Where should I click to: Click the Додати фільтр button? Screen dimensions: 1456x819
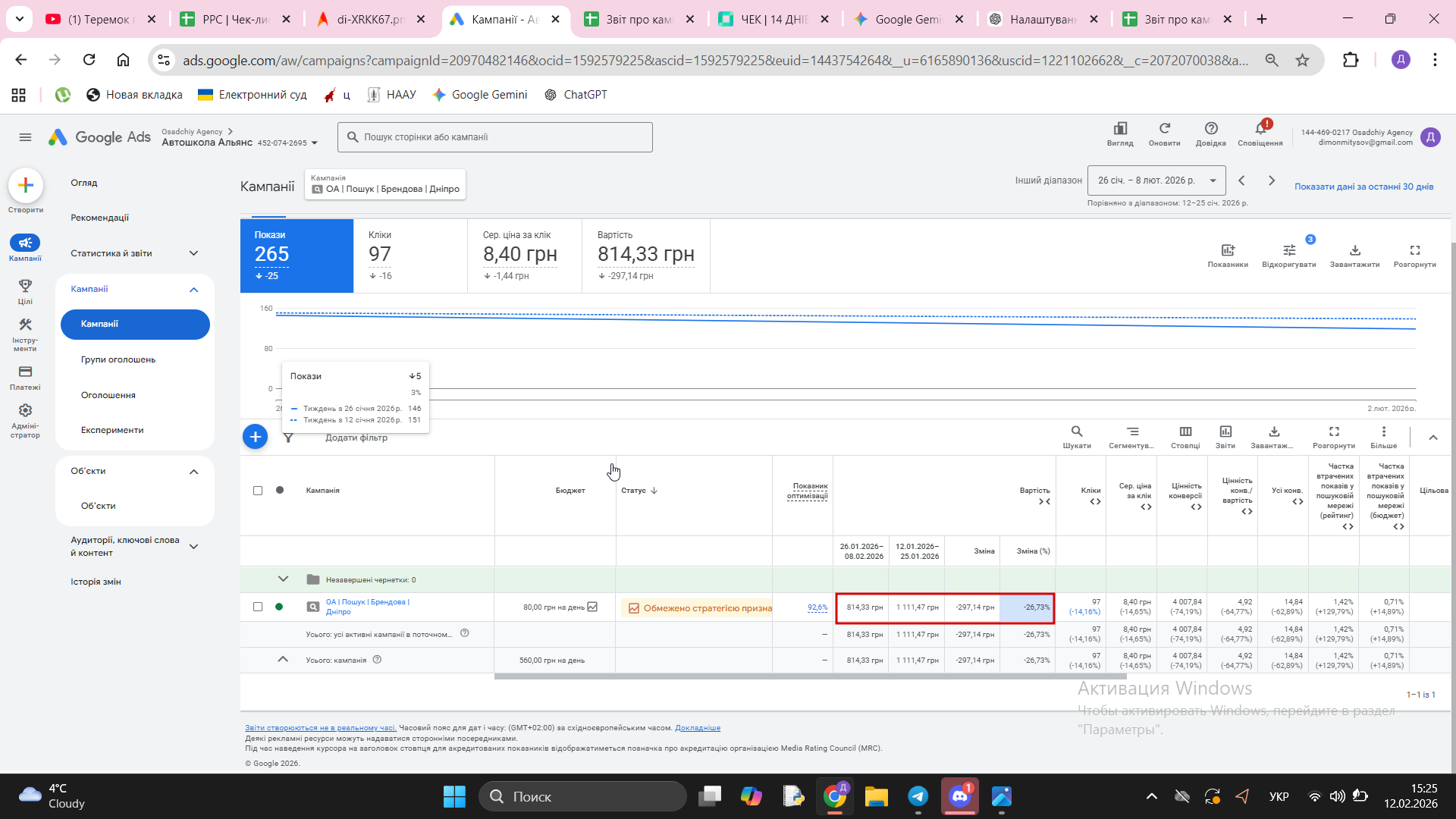click(x=356, y=438)
